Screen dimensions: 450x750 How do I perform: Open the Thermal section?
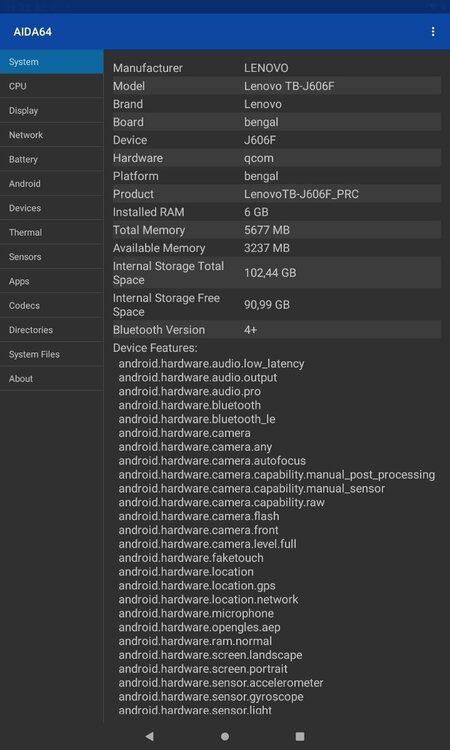point(52,232)
